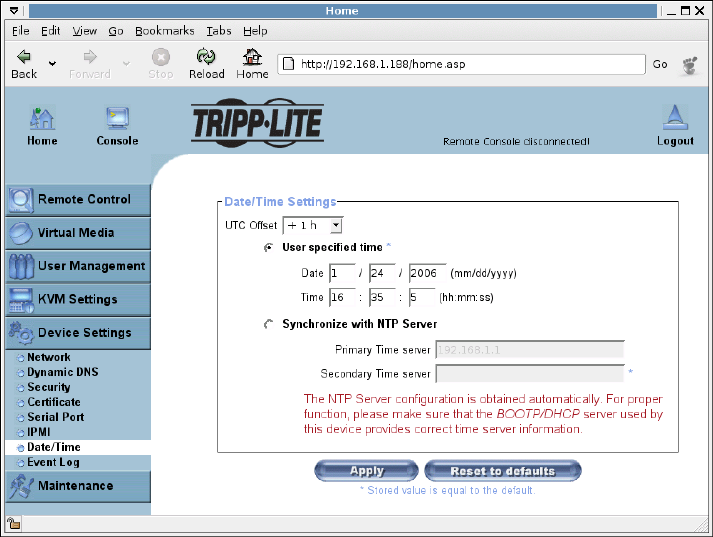Click Reset to defaults button

tap(502, 471)
